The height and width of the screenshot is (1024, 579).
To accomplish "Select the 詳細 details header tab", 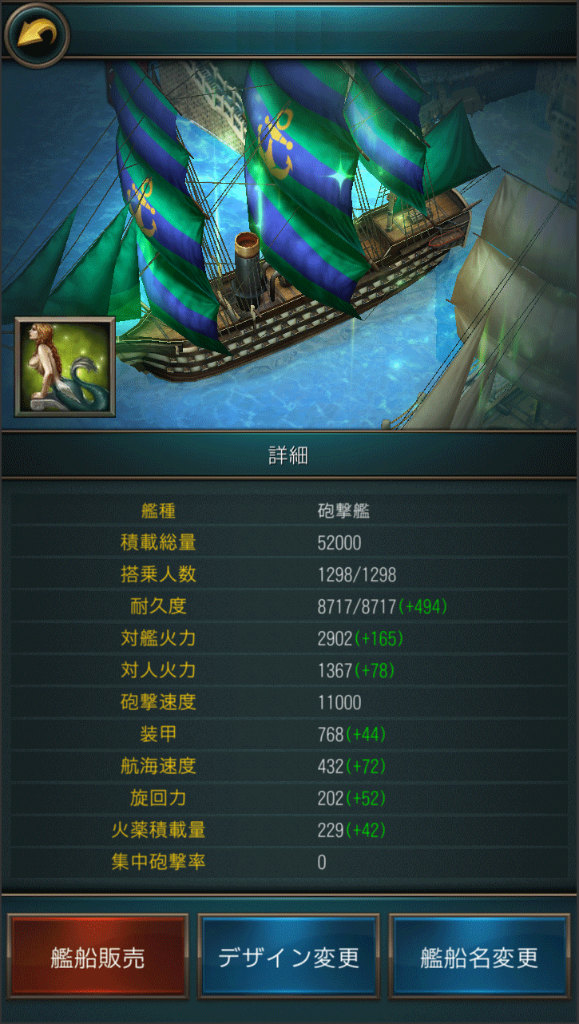I will 289,456.
